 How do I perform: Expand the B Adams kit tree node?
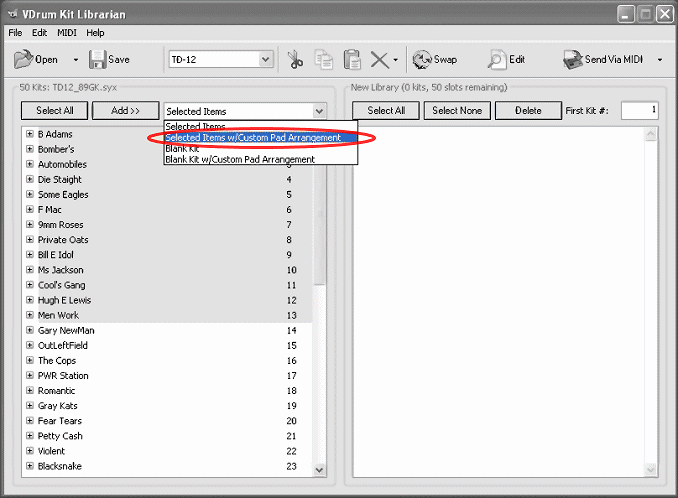tap(30, 134)
